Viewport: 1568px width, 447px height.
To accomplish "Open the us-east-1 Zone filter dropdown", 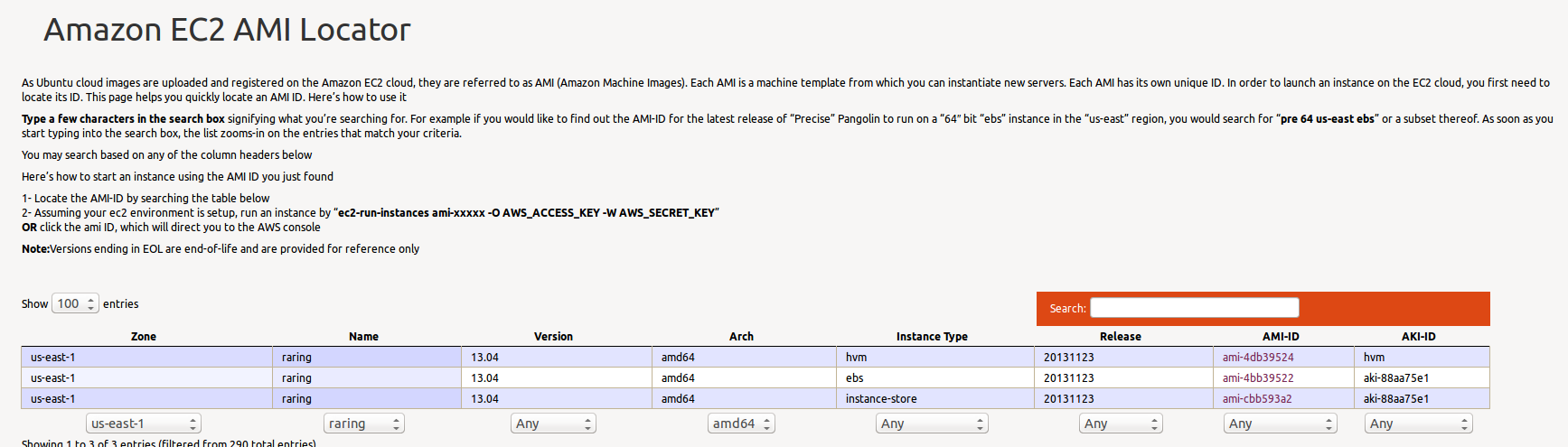I will tap(144, 424).
